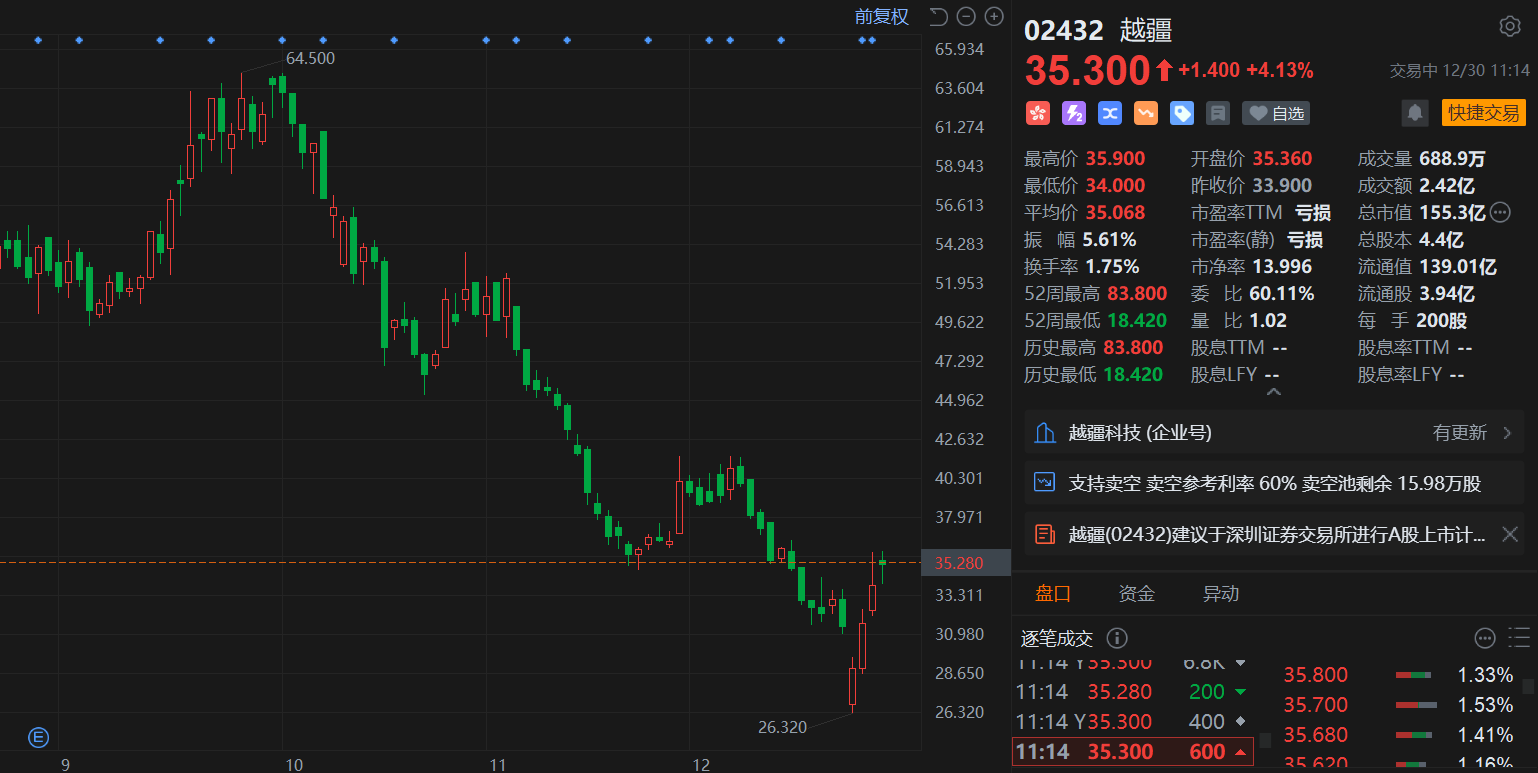Viewport: 1538px width, 773px height.
Task: Expand 越疆科技 企业号 row arrow
Action: click(1507, 433)
